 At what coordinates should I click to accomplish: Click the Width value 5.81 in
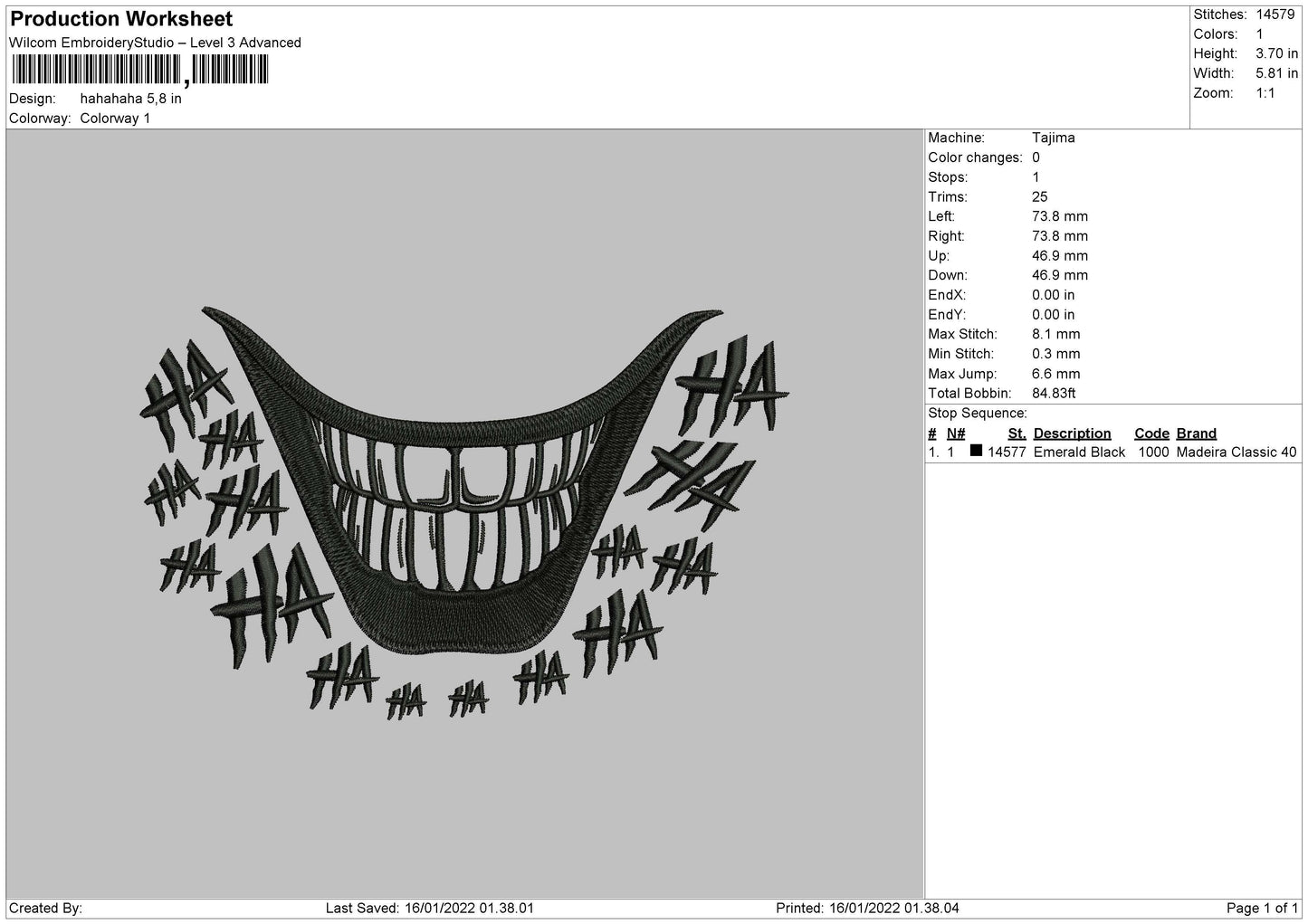coord(1276,73)
